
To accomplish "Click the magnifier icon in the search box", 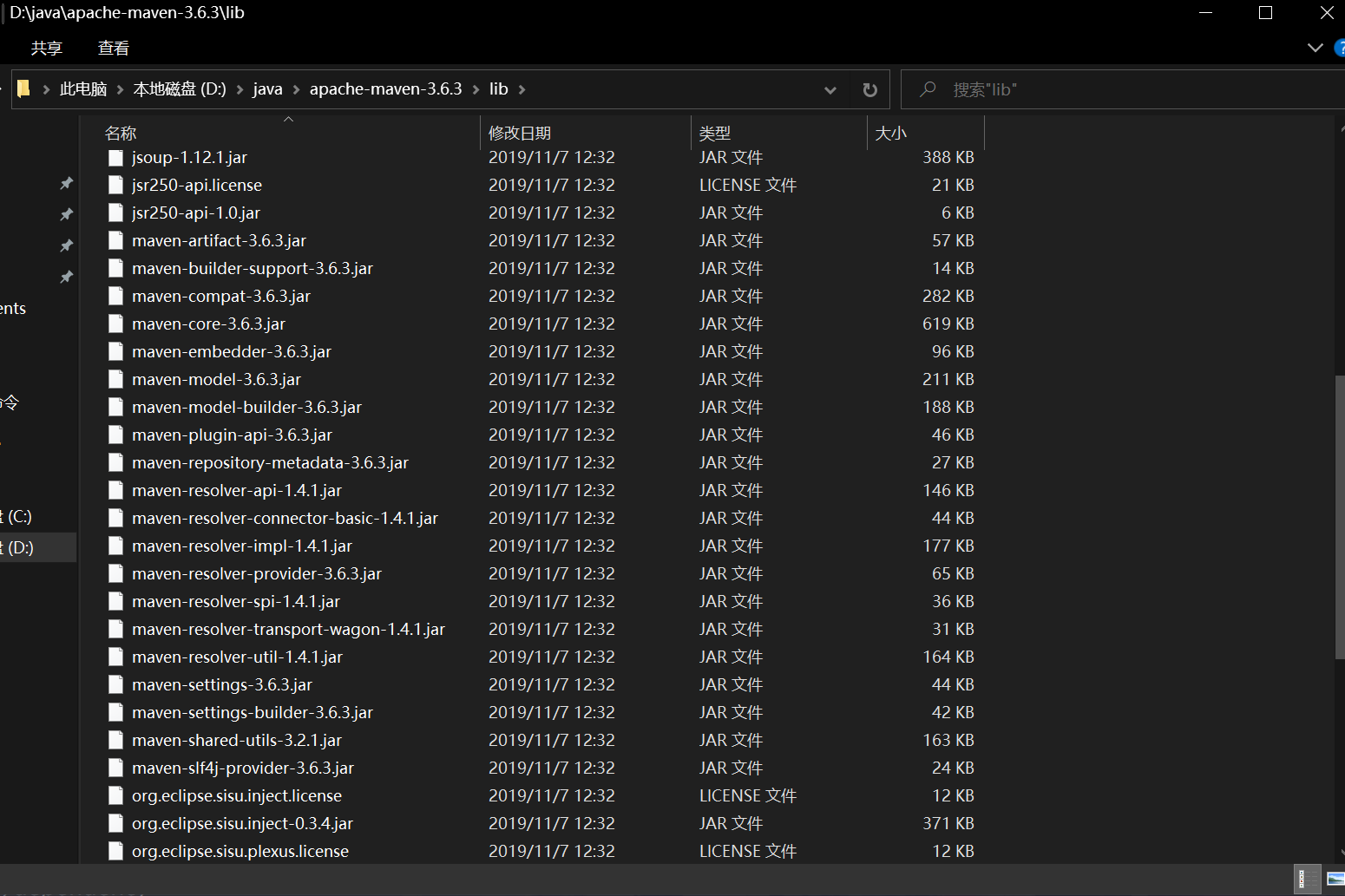I will 928,89.
